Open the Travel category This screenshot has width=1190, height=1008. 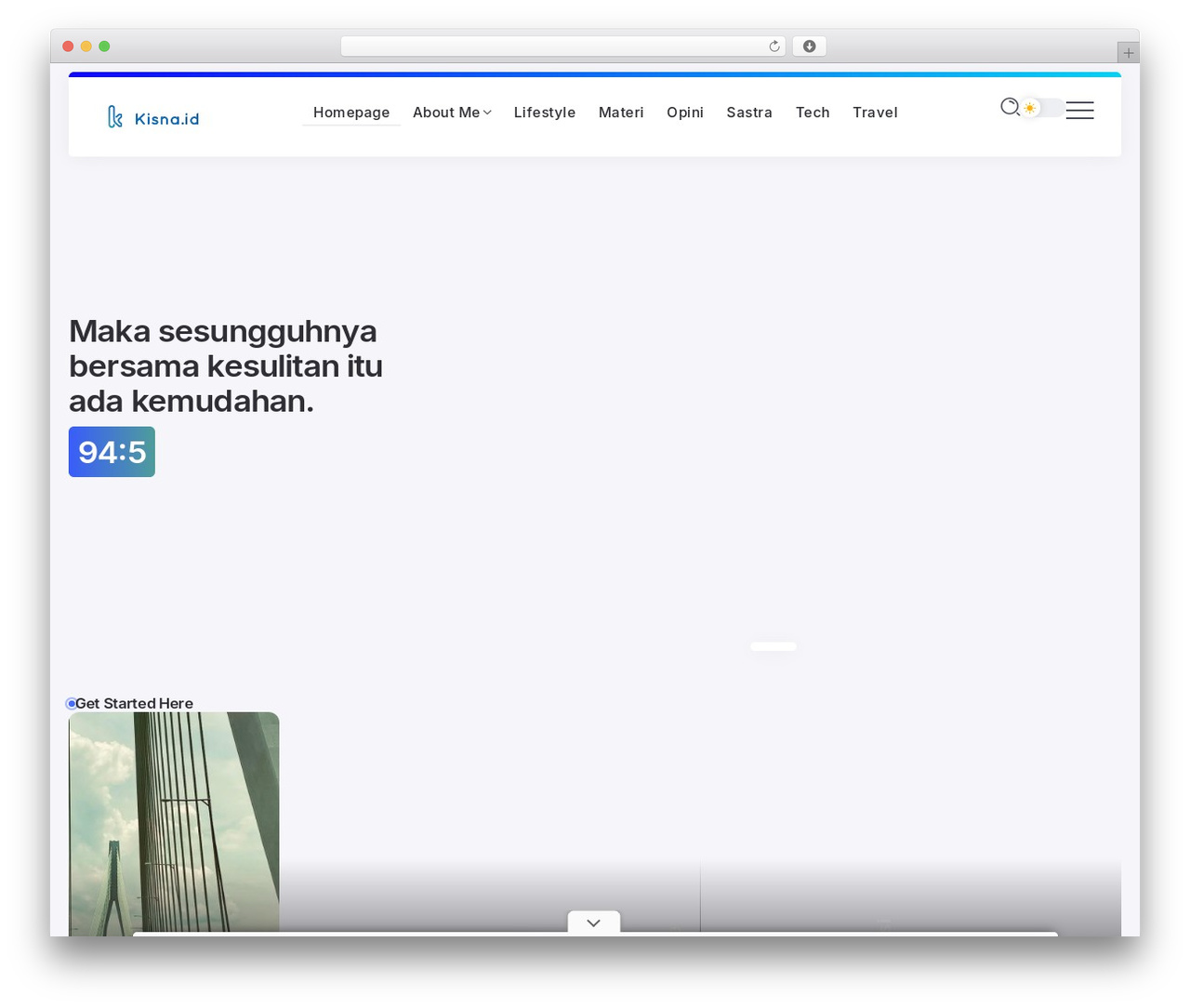(875, 113)
